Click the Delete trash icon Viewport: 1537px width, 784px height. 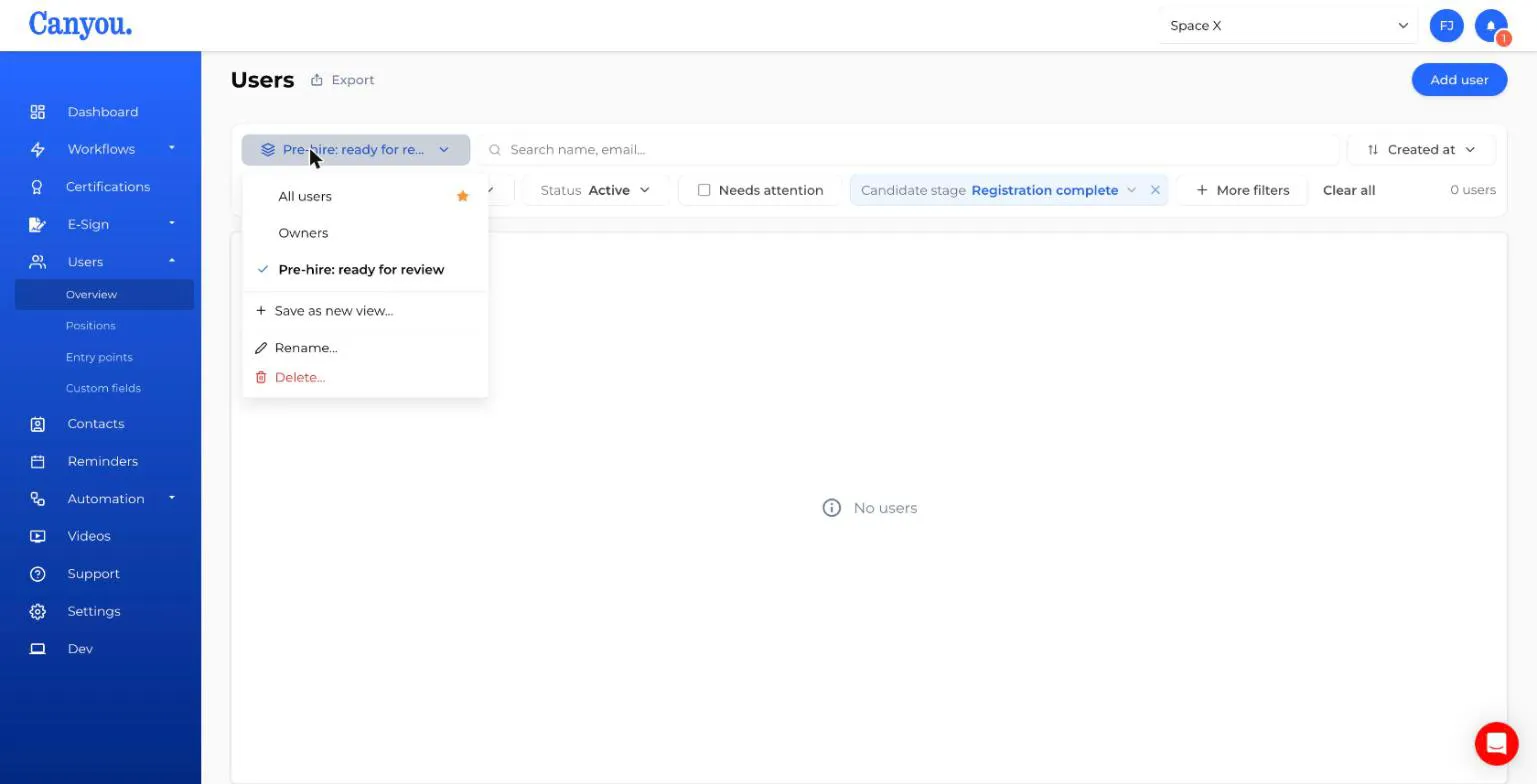point(261,377)
